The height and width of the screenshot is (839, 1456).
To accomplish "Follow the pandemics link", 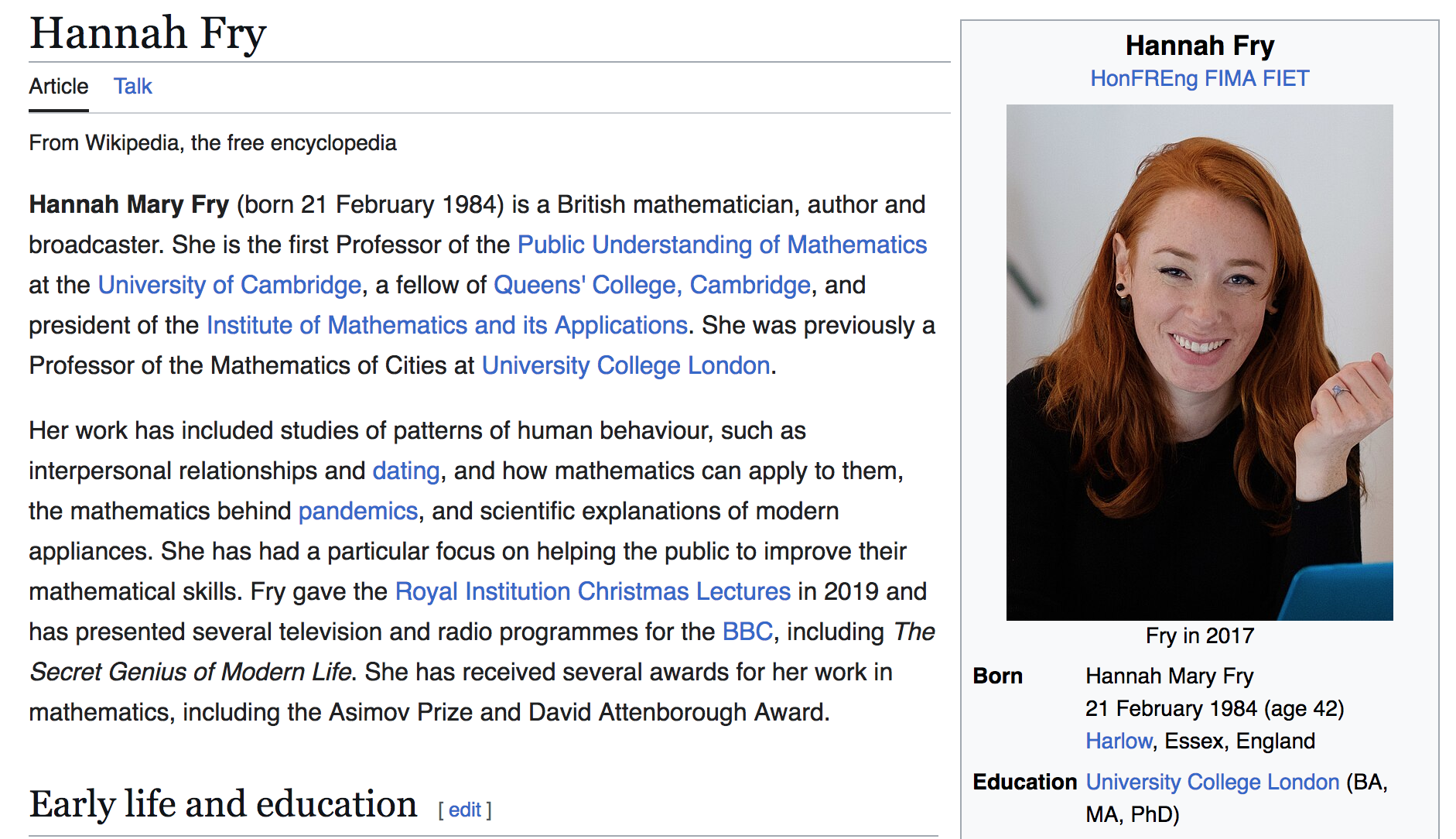I will coord(358,511).
